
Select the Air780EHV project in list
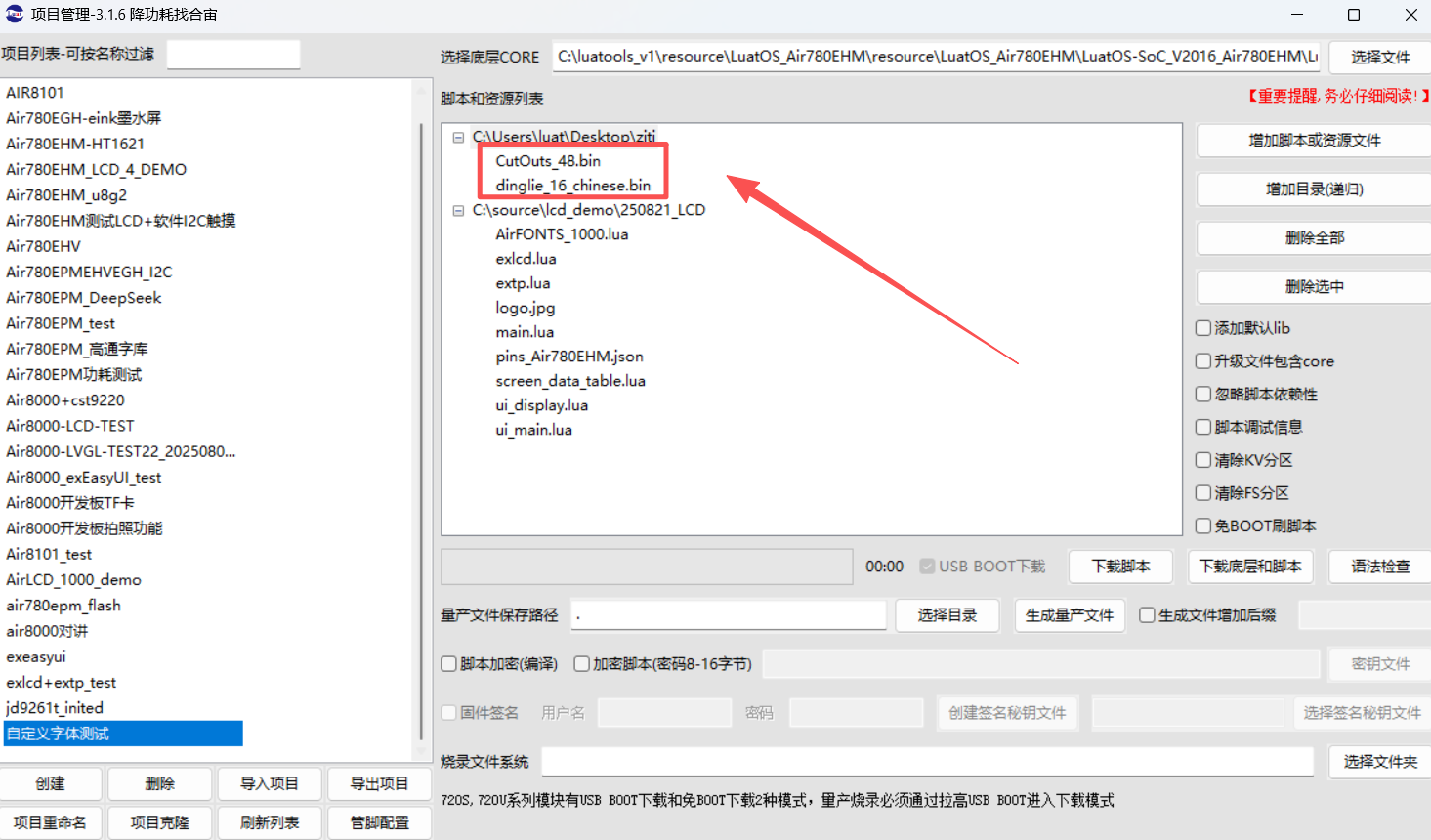44,246
